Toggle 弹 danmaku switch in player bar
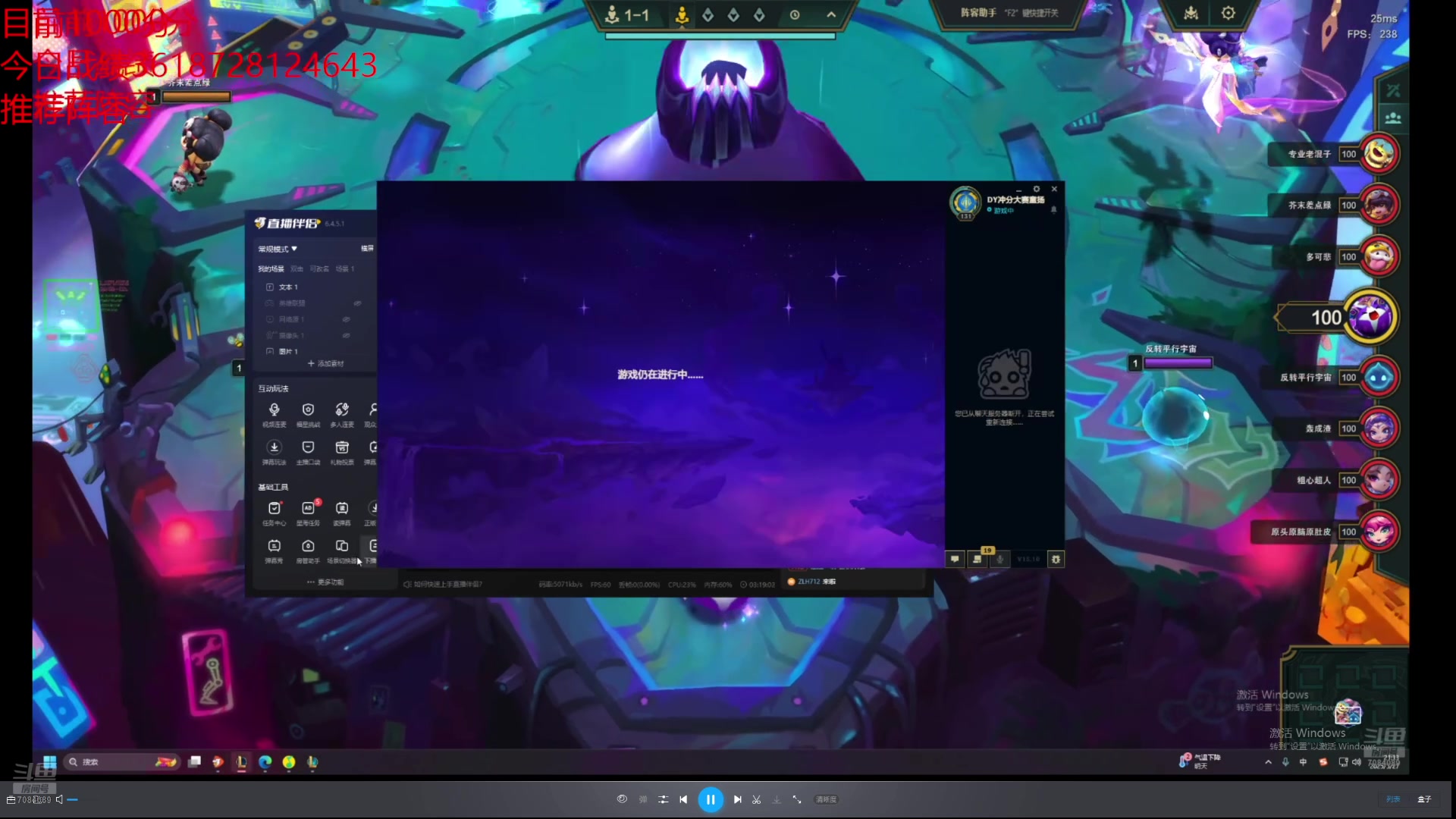The height and width of the screenshot is (819, 1456). point(643,799)
